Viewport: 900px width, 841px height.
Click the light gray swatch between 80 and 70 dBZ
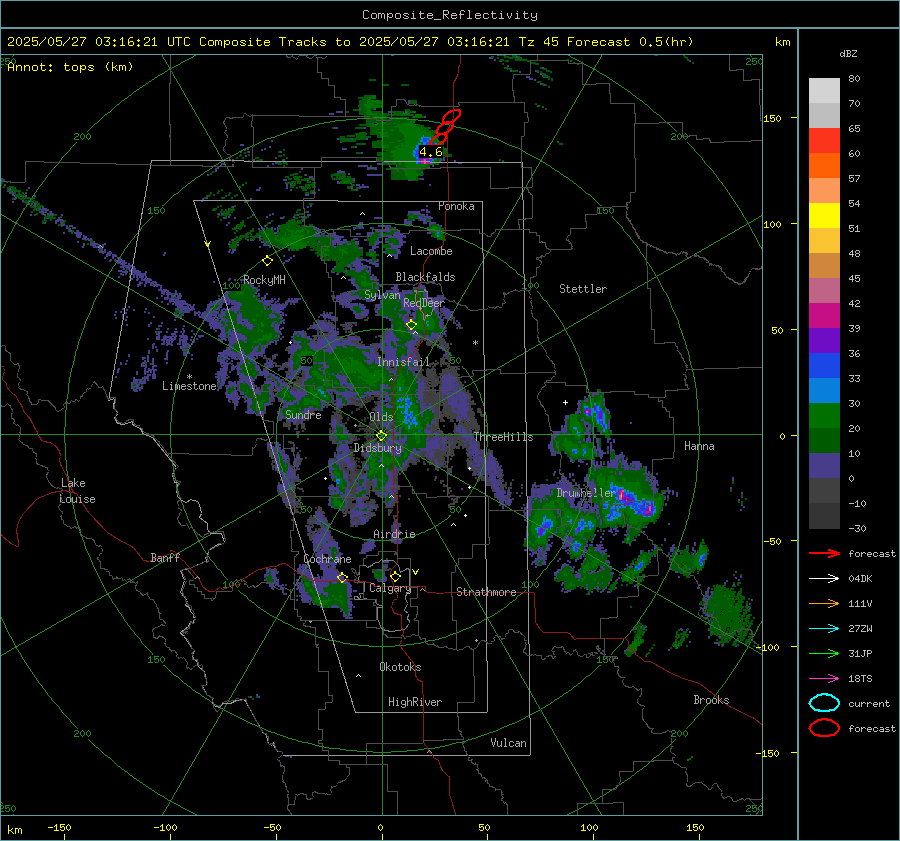824,91
